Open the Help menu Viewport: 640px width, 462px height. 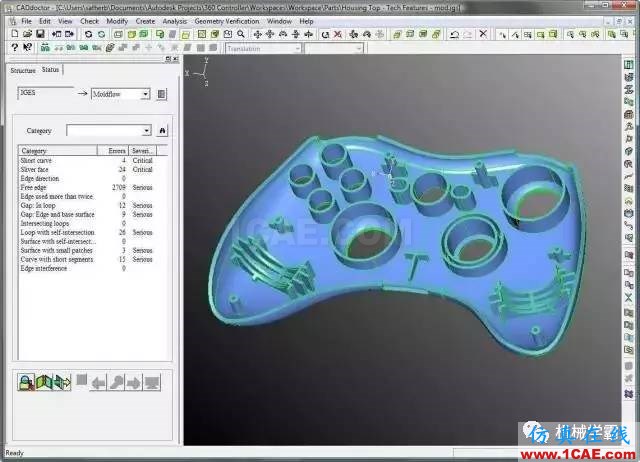(x=306, y=21)
